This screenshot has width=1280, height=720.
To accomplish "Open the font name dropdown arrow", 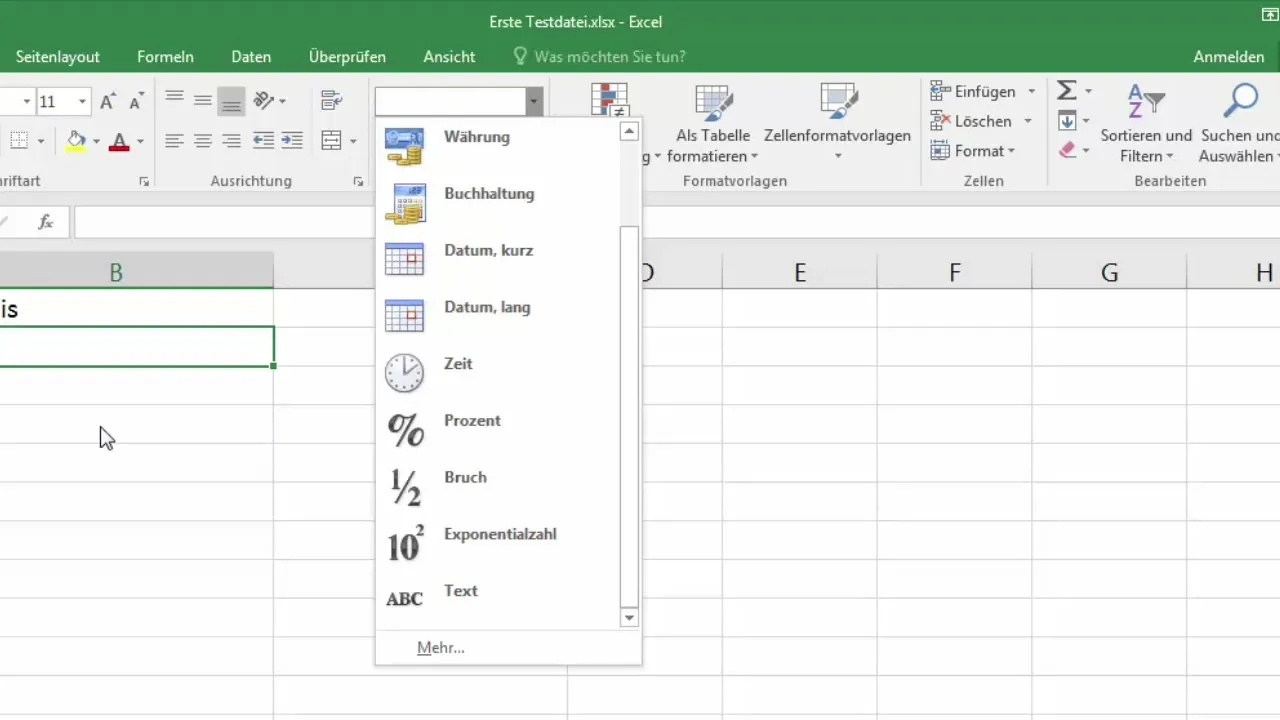I will point(26,101).
